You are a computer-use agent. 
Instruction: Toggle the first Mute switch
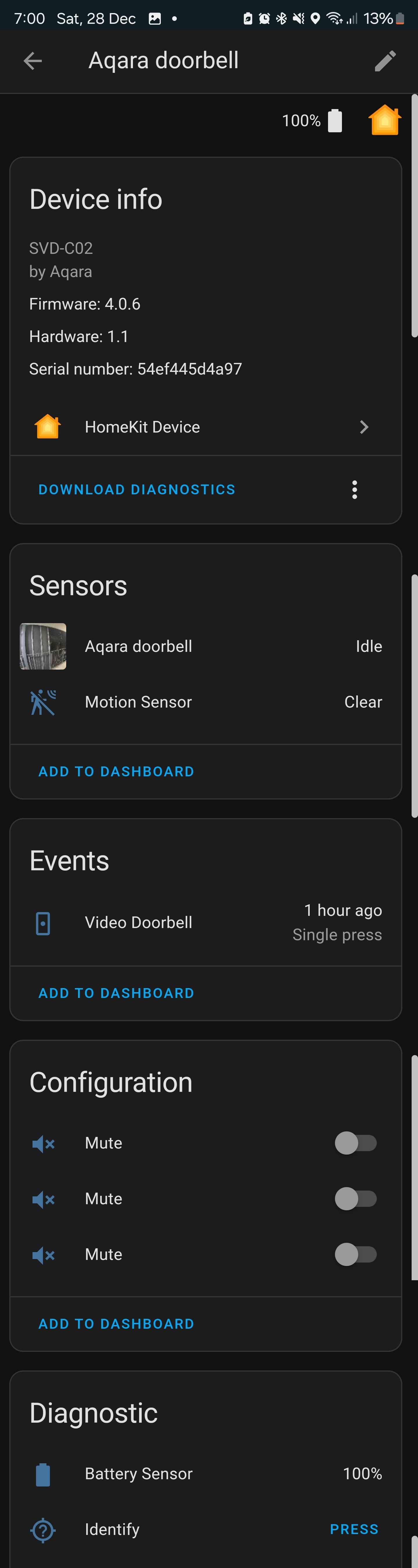tap(356, 1142)
